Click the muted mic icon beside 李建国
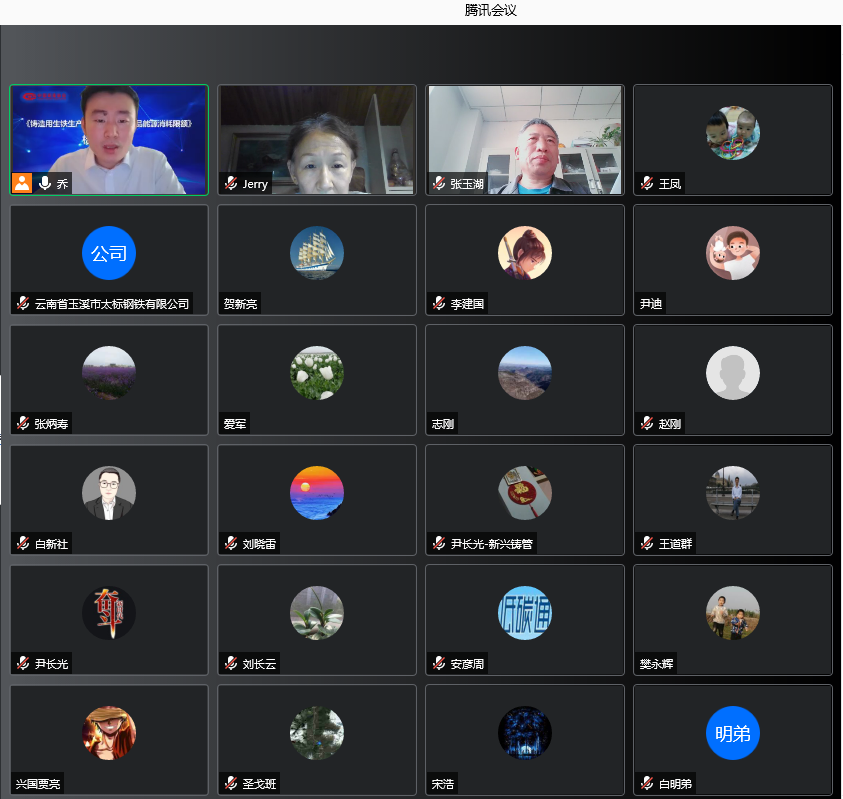Viewport: 843px width, 799px height. click(x=439, y=304)
